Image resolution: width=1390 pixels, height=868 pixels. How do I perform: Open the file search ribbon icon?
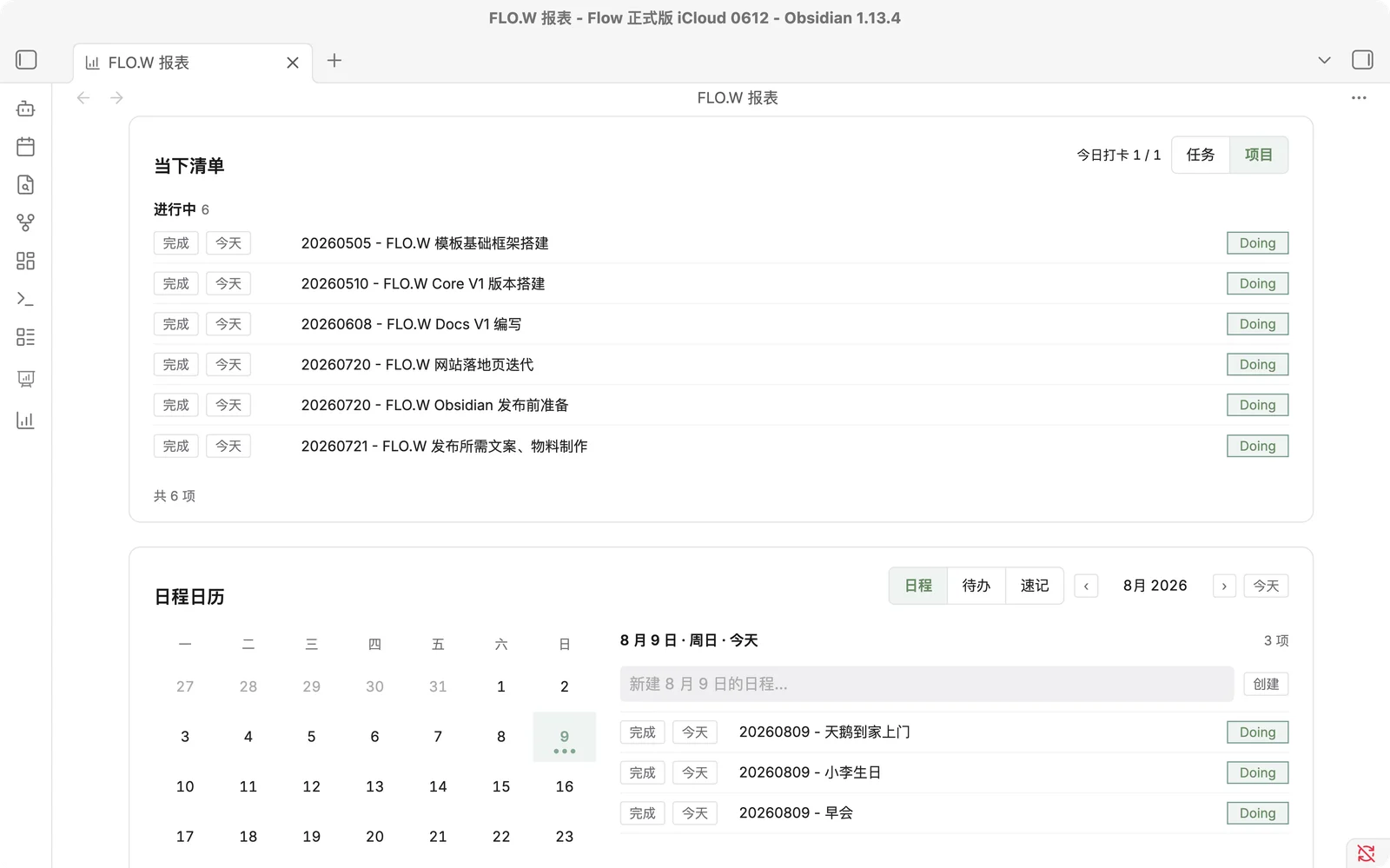click(26, 185)
